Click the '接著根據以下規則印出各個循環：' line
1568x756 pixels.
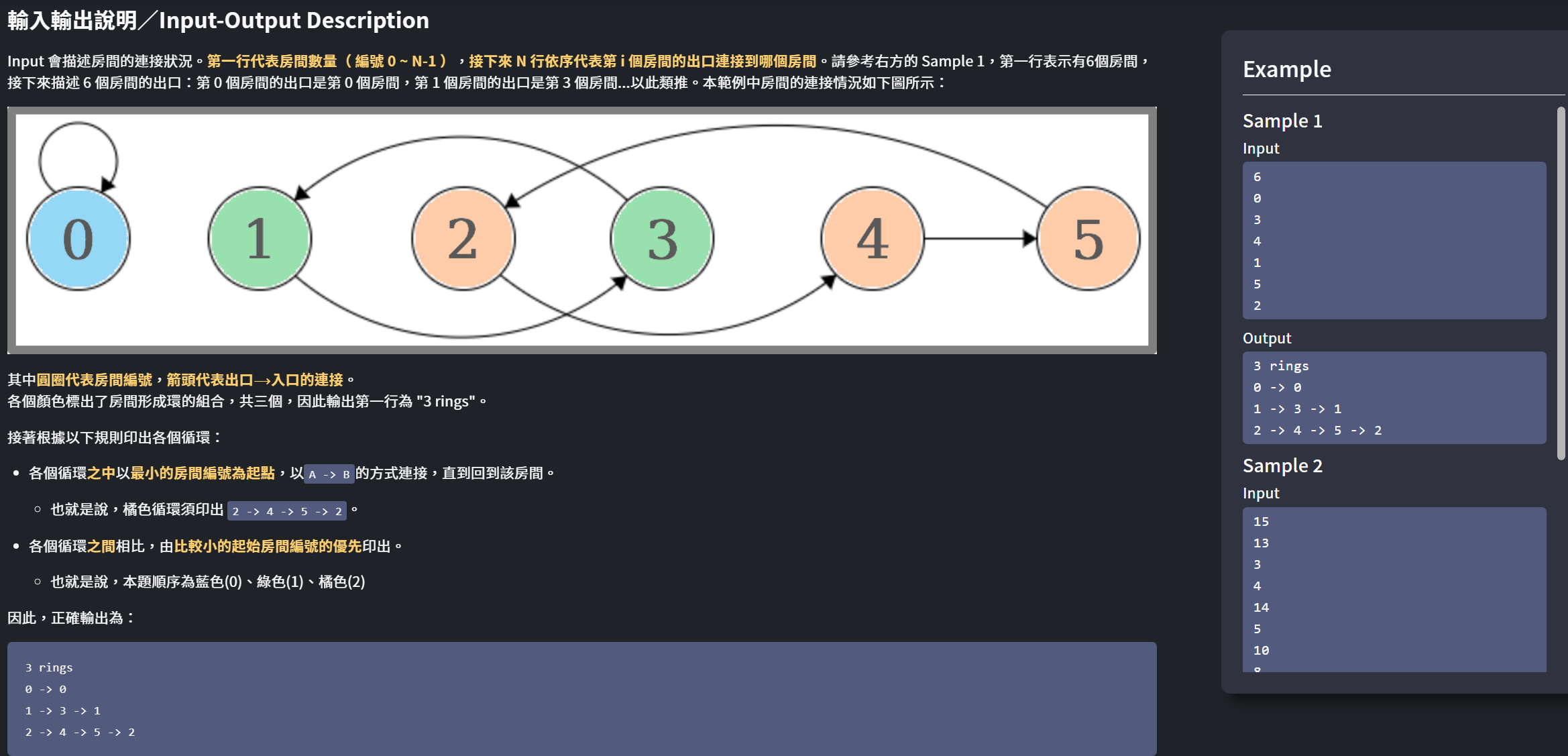pyautogui.click(x=115, y=437)
